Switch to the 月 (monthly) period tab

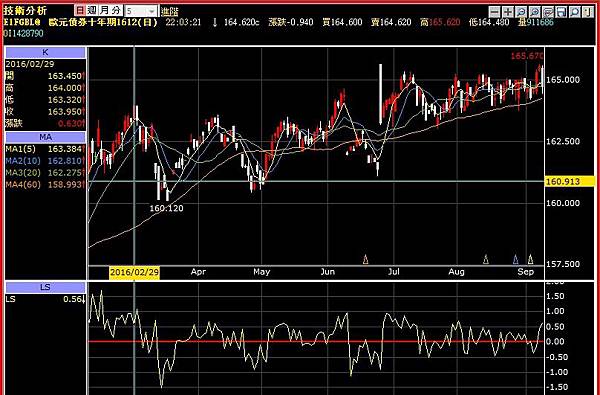click(104, 11)
